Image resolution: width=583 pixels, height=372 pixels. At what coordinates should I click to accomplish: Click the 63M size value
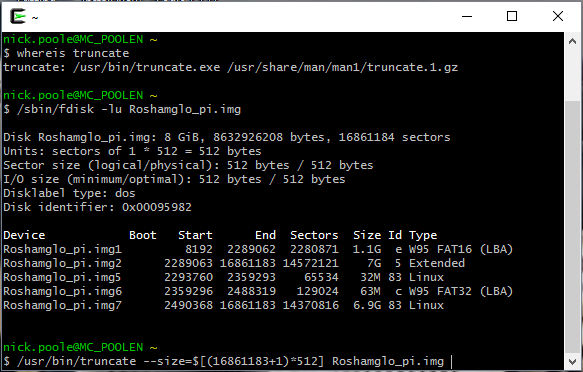point(370,291)
